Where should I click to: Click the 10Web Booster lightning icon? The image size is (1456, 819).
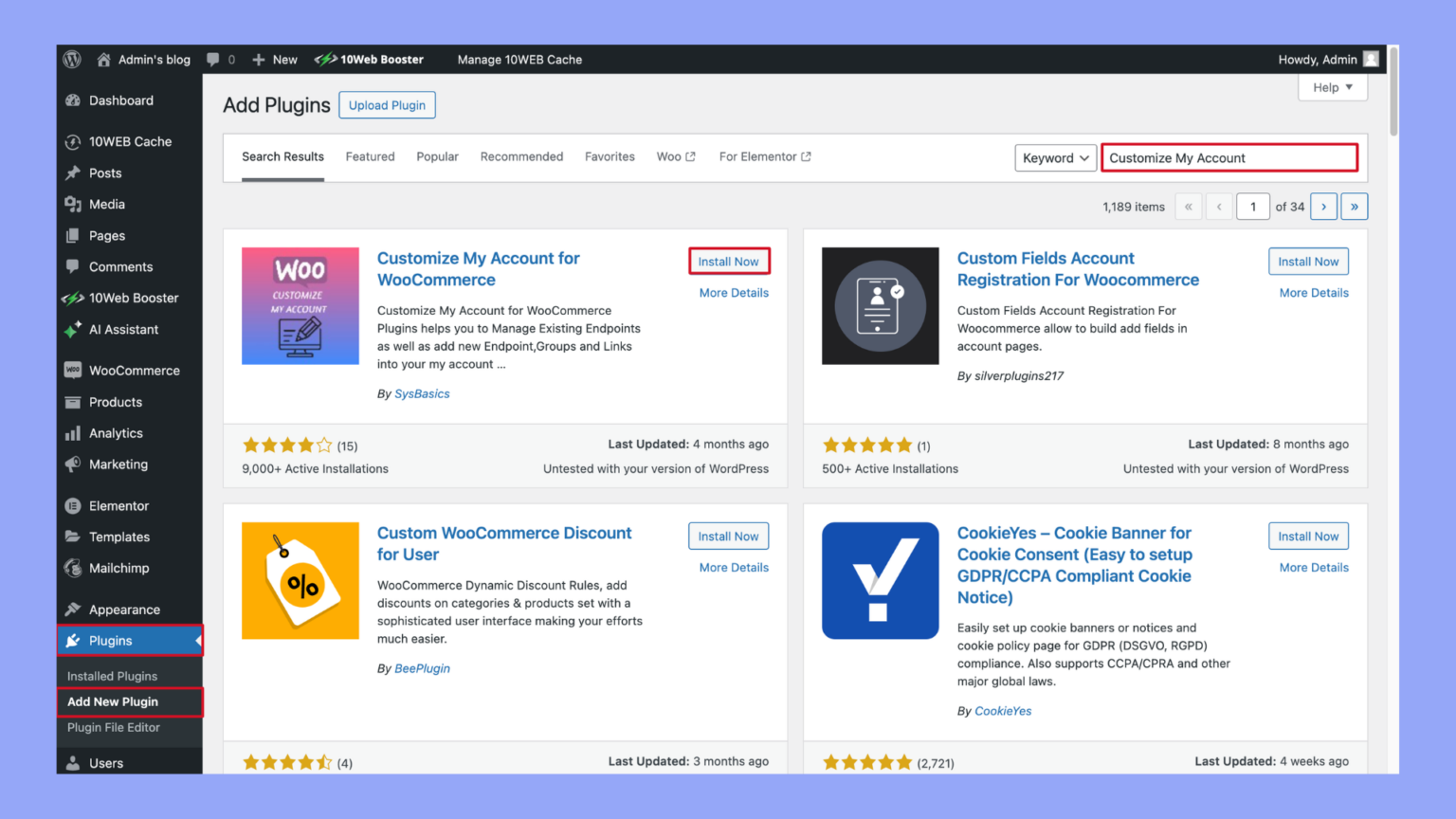pos(74,298)
